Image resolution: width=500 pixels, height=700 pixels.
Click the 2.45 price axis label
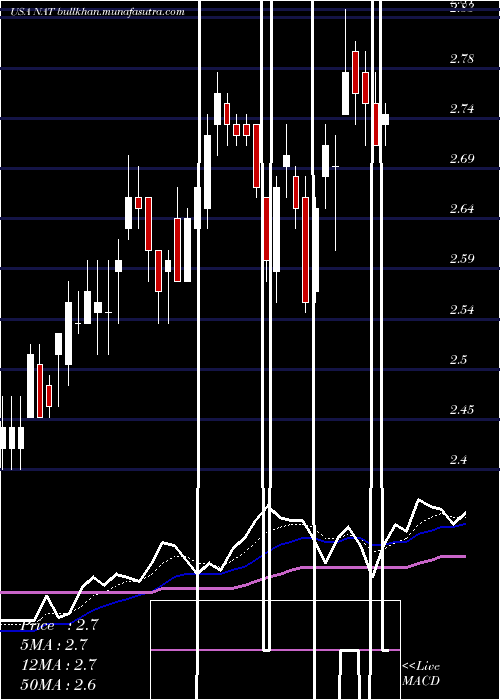(462, 409)
